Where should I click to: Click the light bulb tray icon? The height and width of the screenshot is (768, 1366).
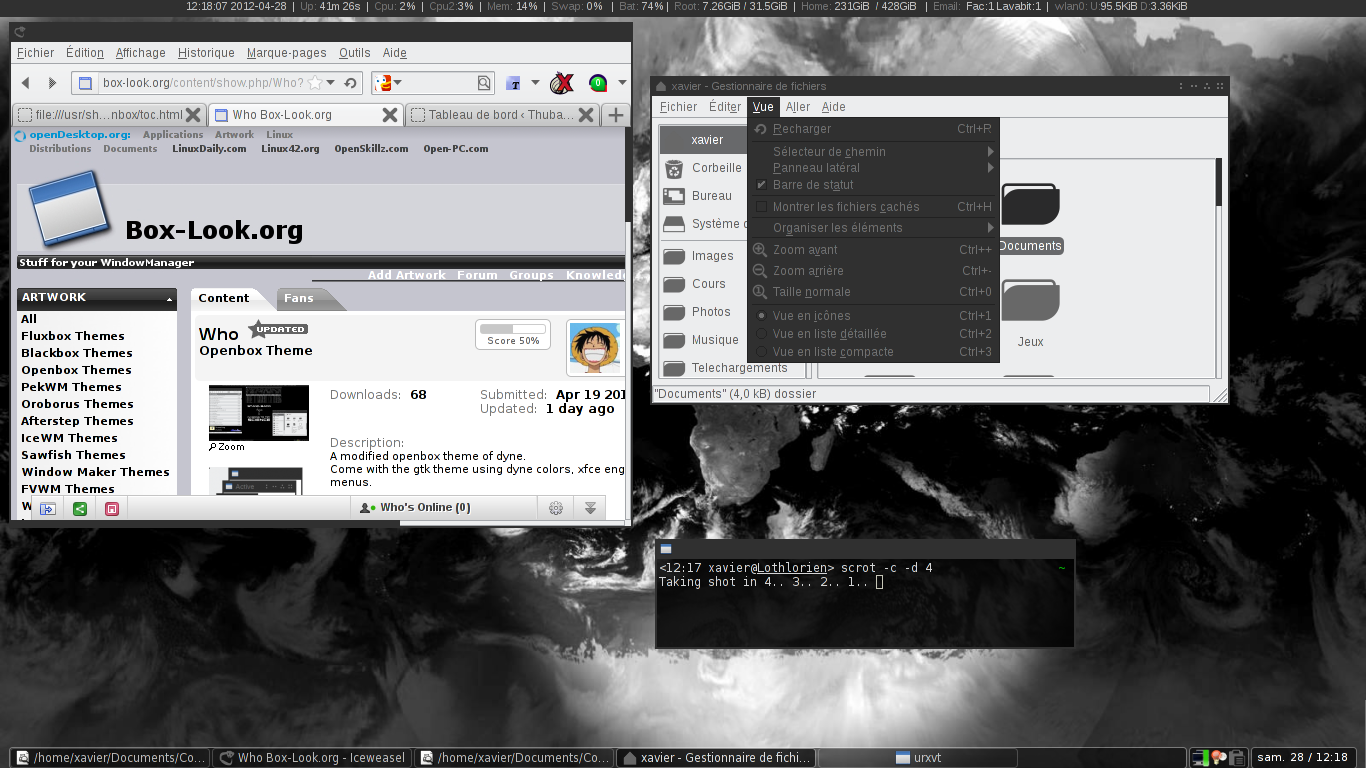coord(1219,757)
